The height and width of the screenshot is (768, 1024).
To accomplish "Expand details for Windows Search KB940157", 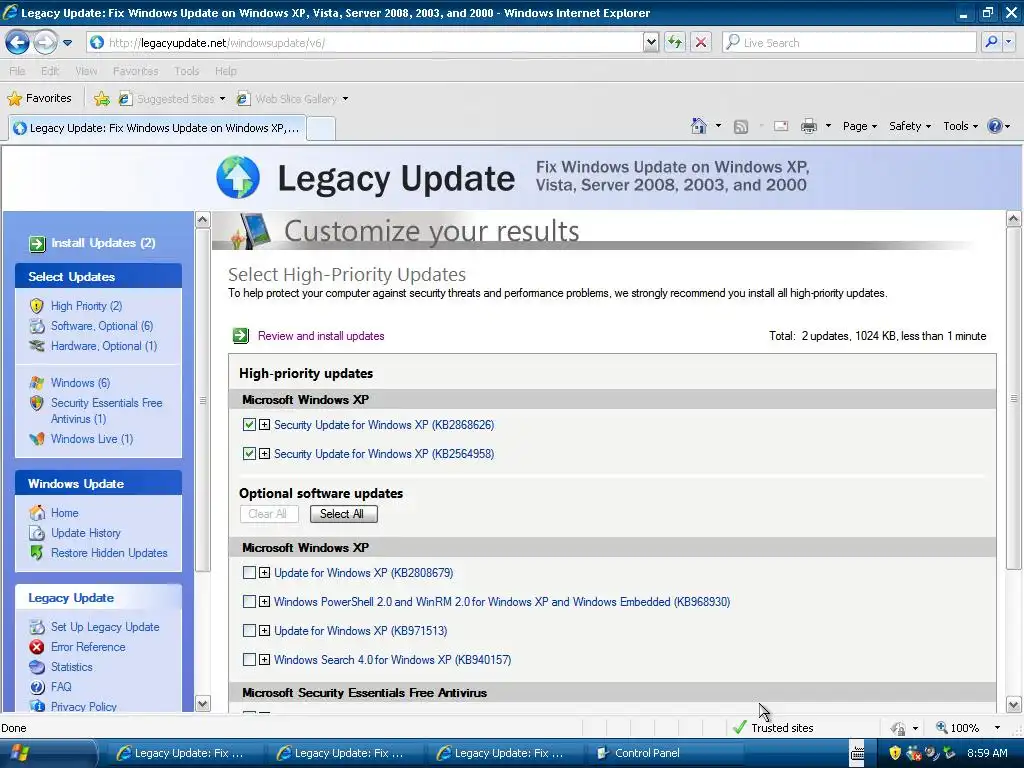I will pos(264,660).
